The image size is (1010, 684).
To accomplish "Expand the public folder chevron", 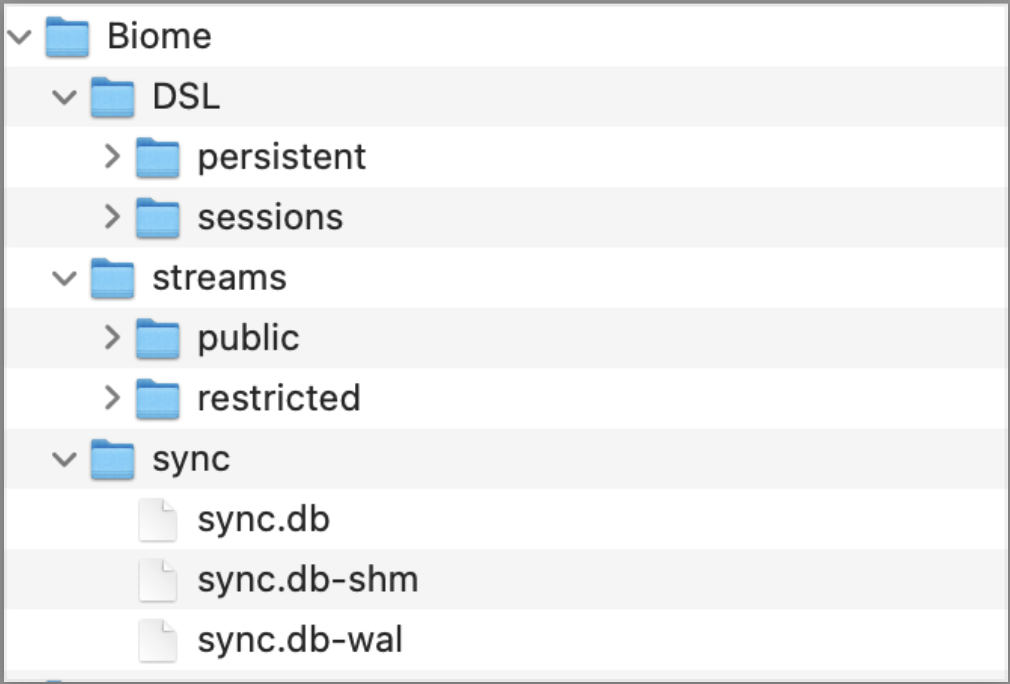I will tap(112, 337).
